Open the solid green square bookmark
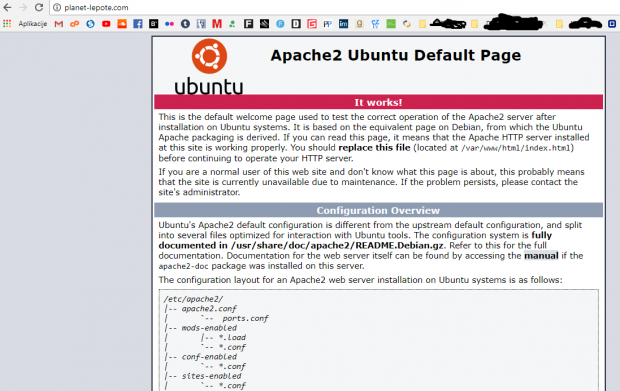Viewport: 620px width, 391px height. pos(391,24)
